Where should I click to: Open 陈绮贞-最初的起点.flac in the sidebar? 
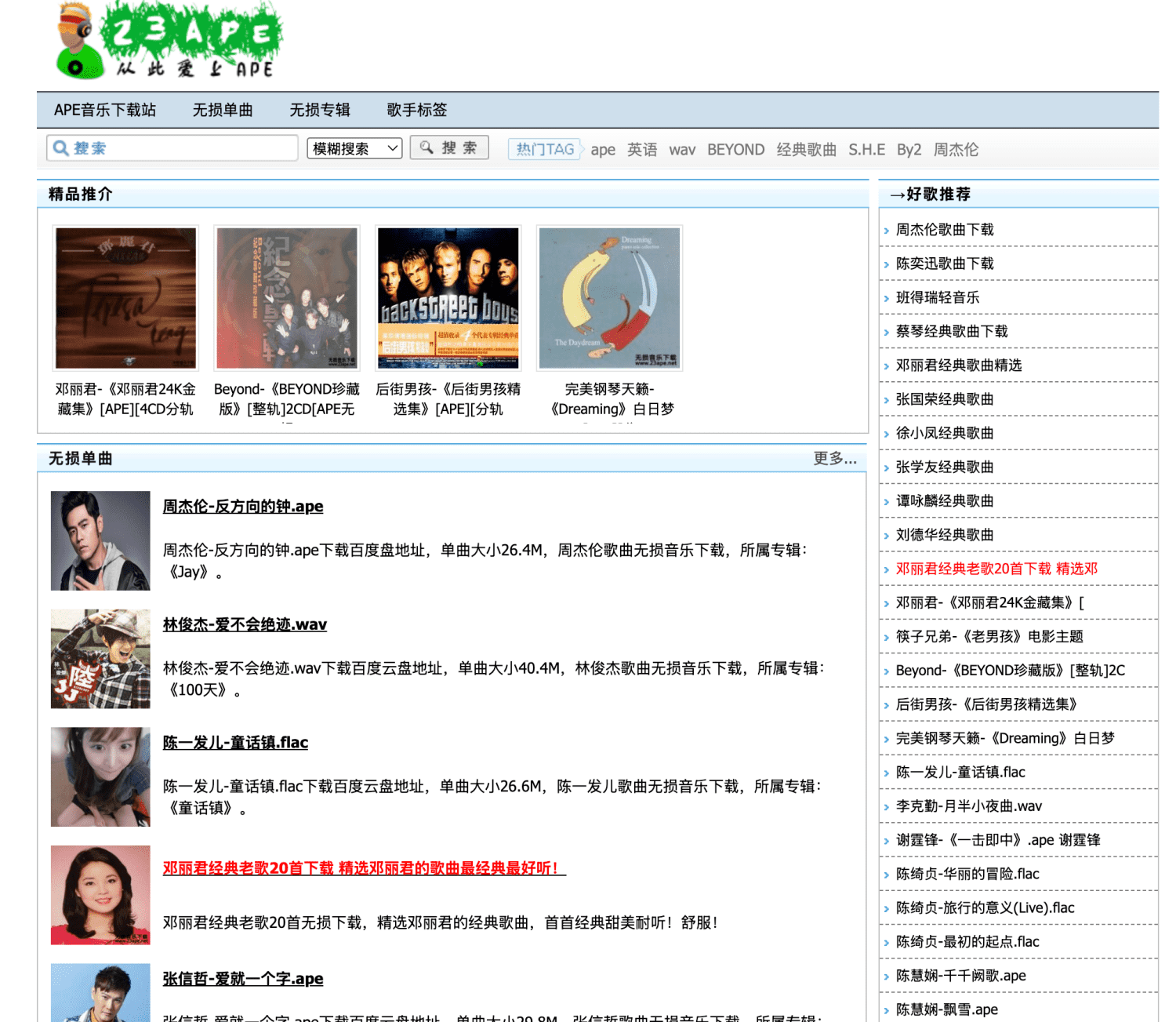(x=967, y=941)
